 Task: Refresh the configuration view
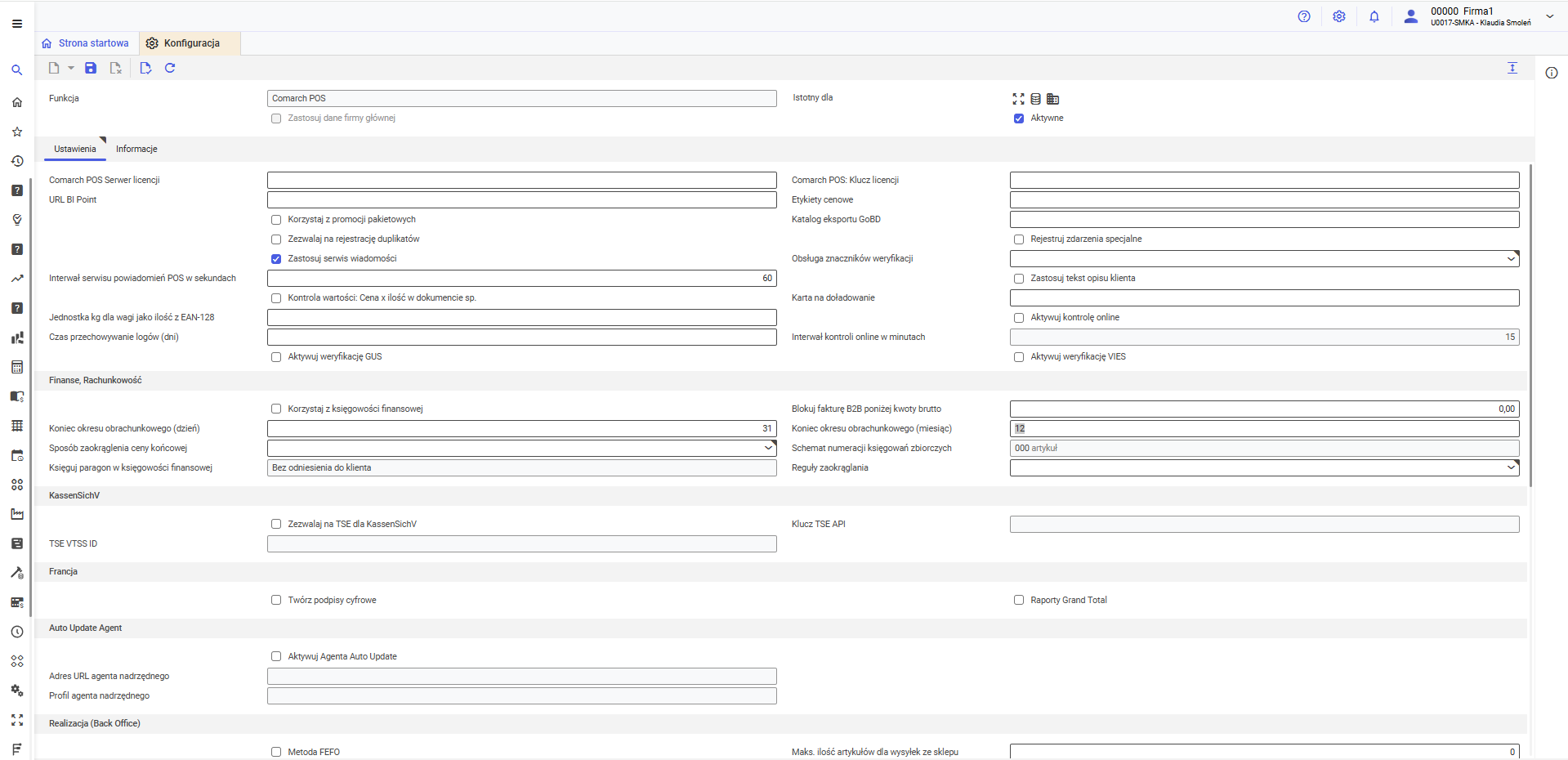(170, 68)
